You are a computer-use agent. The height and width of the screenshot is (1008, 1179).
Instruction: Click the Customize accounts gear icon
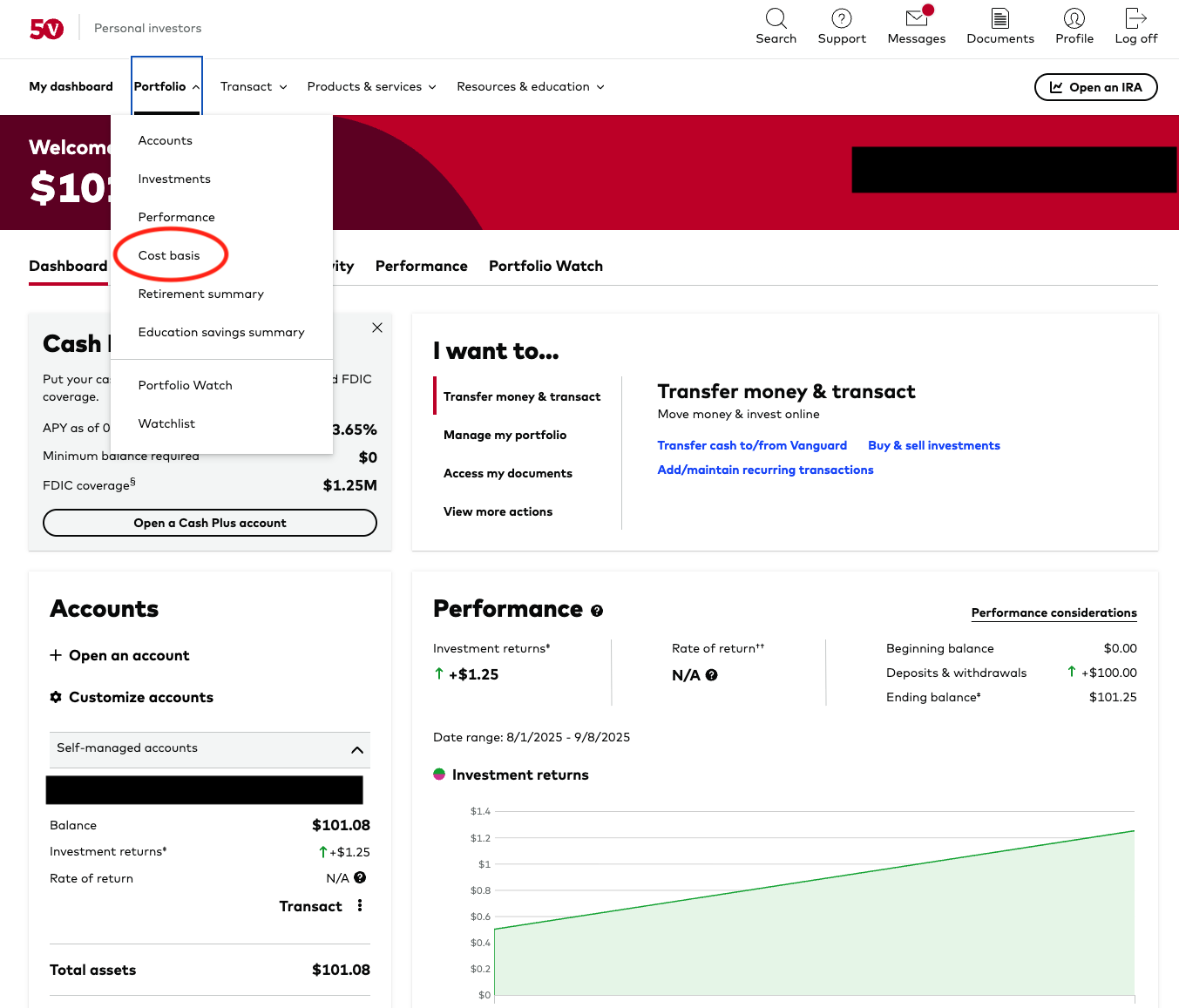click(x=56, y=697)
